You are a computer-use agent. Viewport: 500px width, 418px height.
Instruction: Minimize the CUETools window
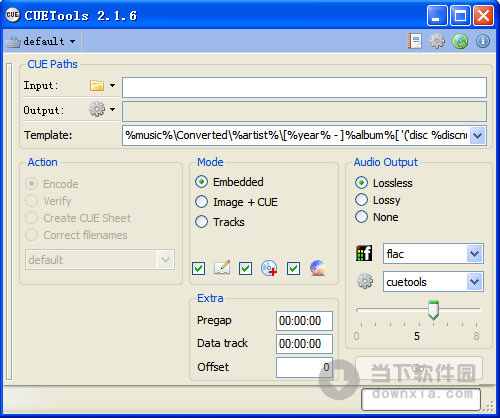tap(437, 15)
